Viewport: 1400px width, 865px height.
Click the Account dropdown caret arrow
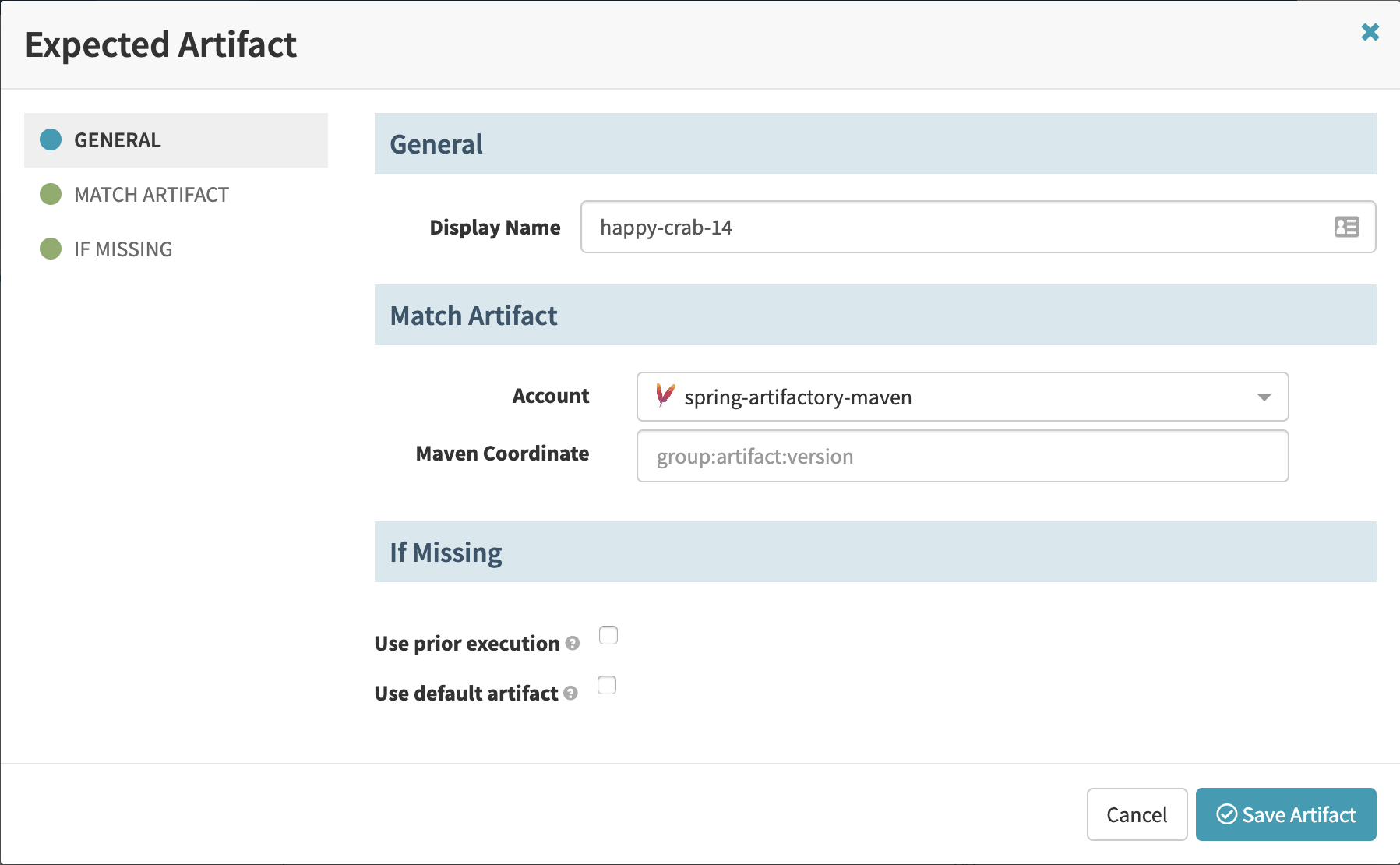[1264, 397]
